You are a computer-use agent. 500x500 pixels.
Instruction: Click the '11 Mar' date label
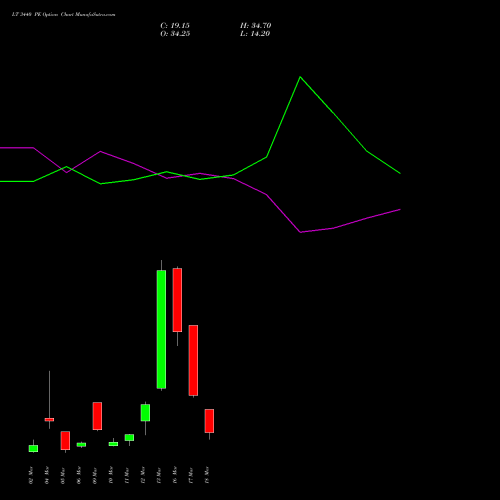coord(127,475)
